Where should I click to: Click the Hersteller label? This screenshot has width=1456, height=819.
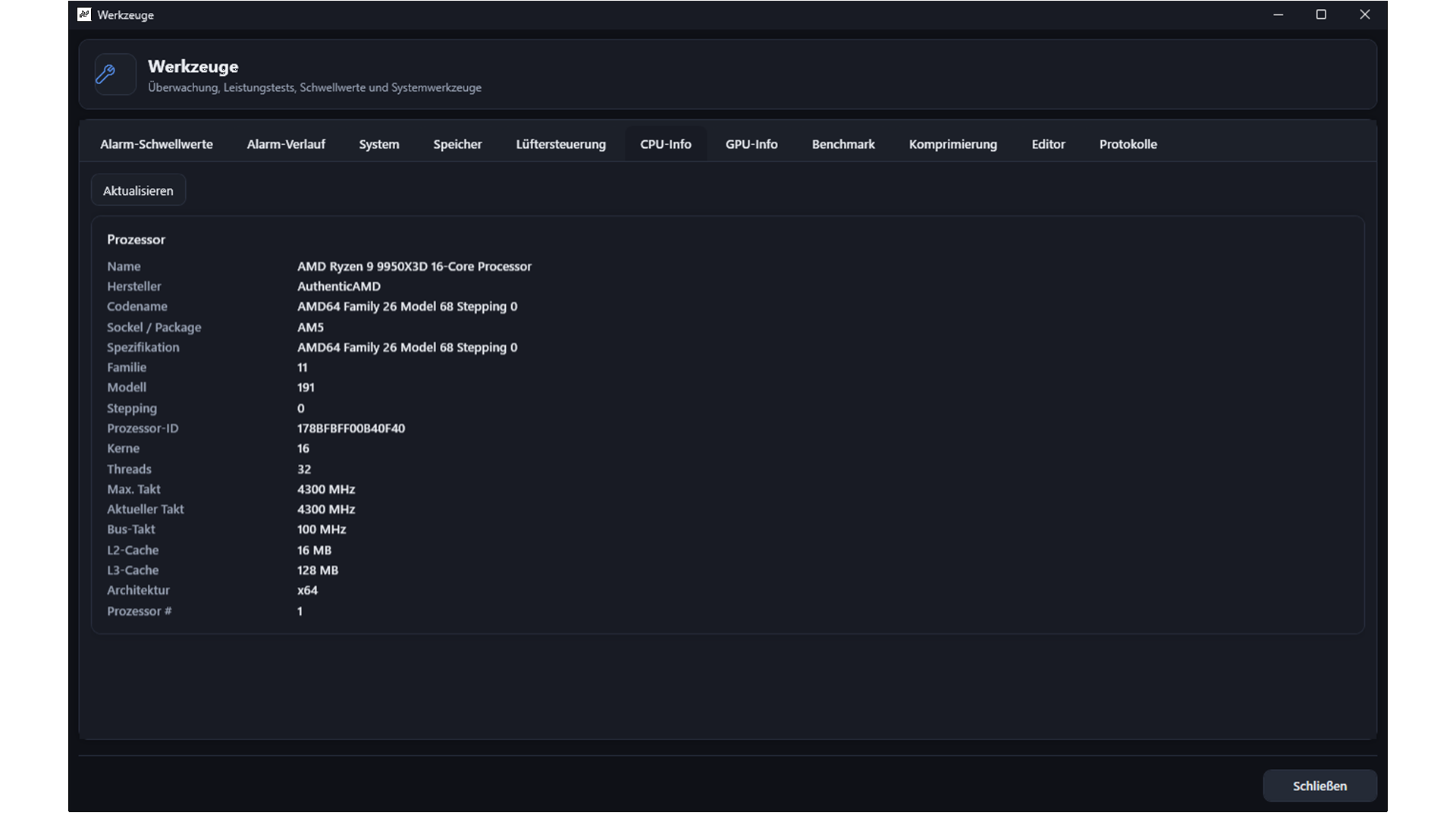pos(134,286)
